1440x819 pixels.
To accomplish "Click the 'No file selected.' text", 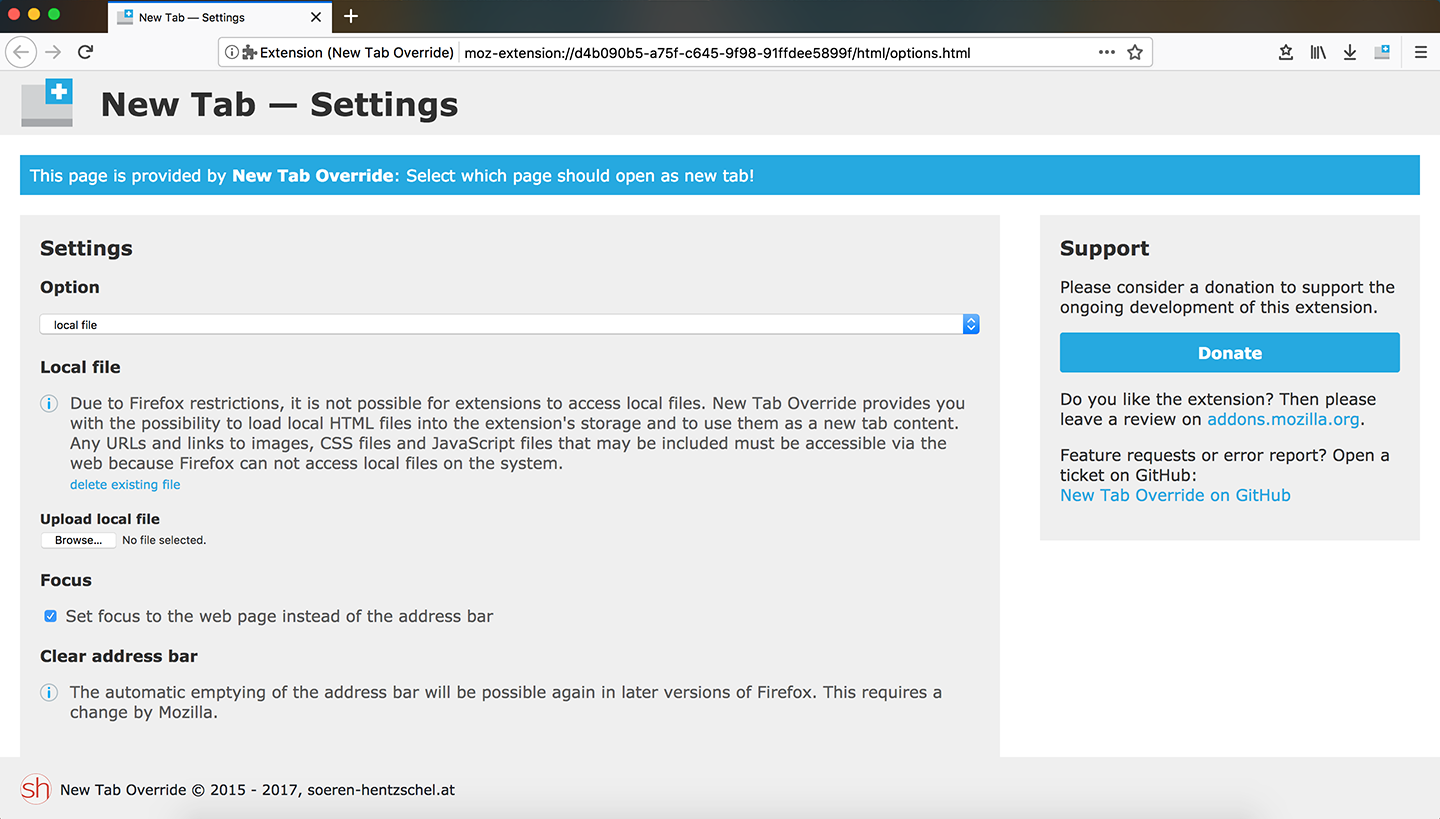I will click(x=164, y=540).
